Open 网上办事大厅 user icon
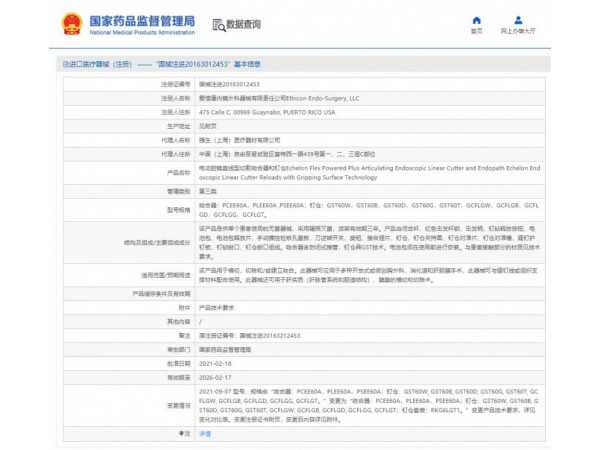600x450 pixels. (518, 20)
